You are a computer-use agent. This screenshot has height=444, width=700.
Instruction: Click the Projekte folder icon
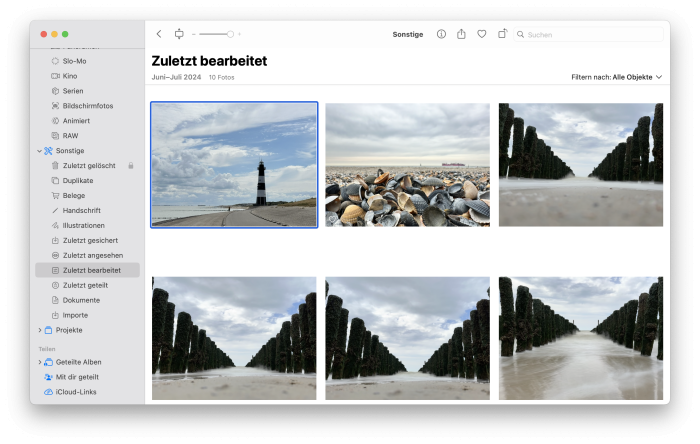tap(48, 330)
